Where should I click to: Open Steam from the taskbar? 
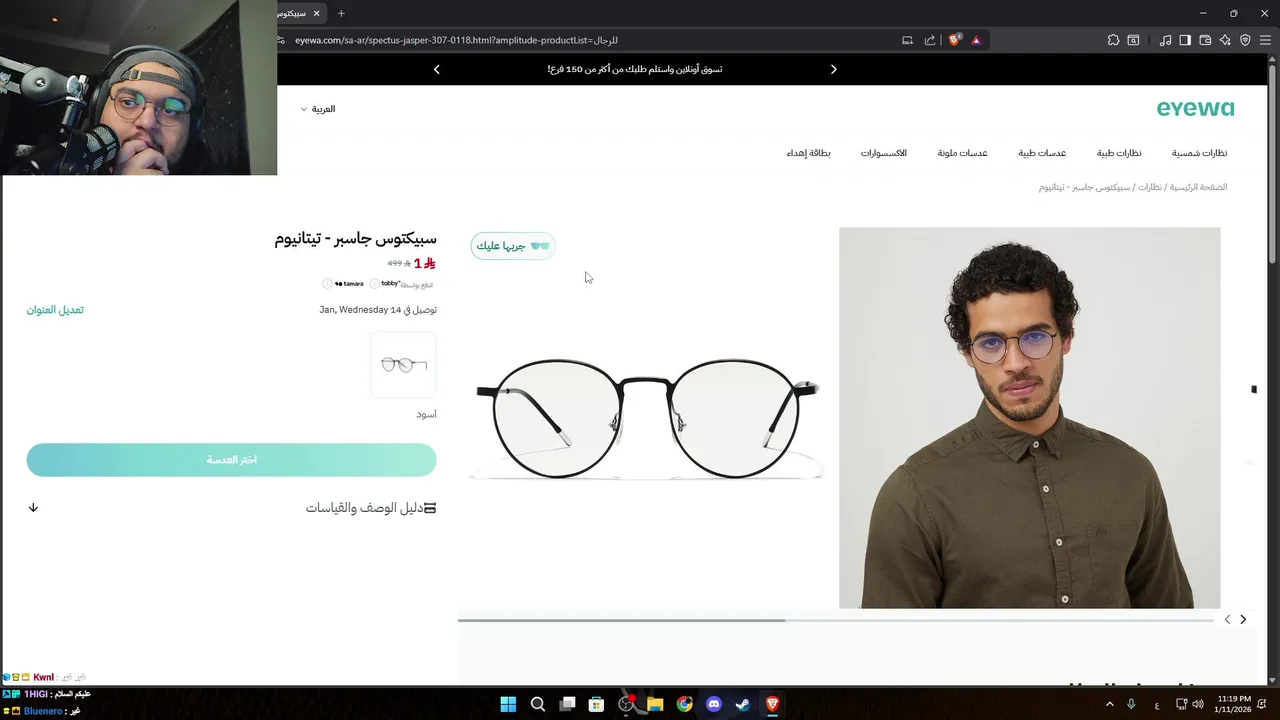(x=743, y=704)
